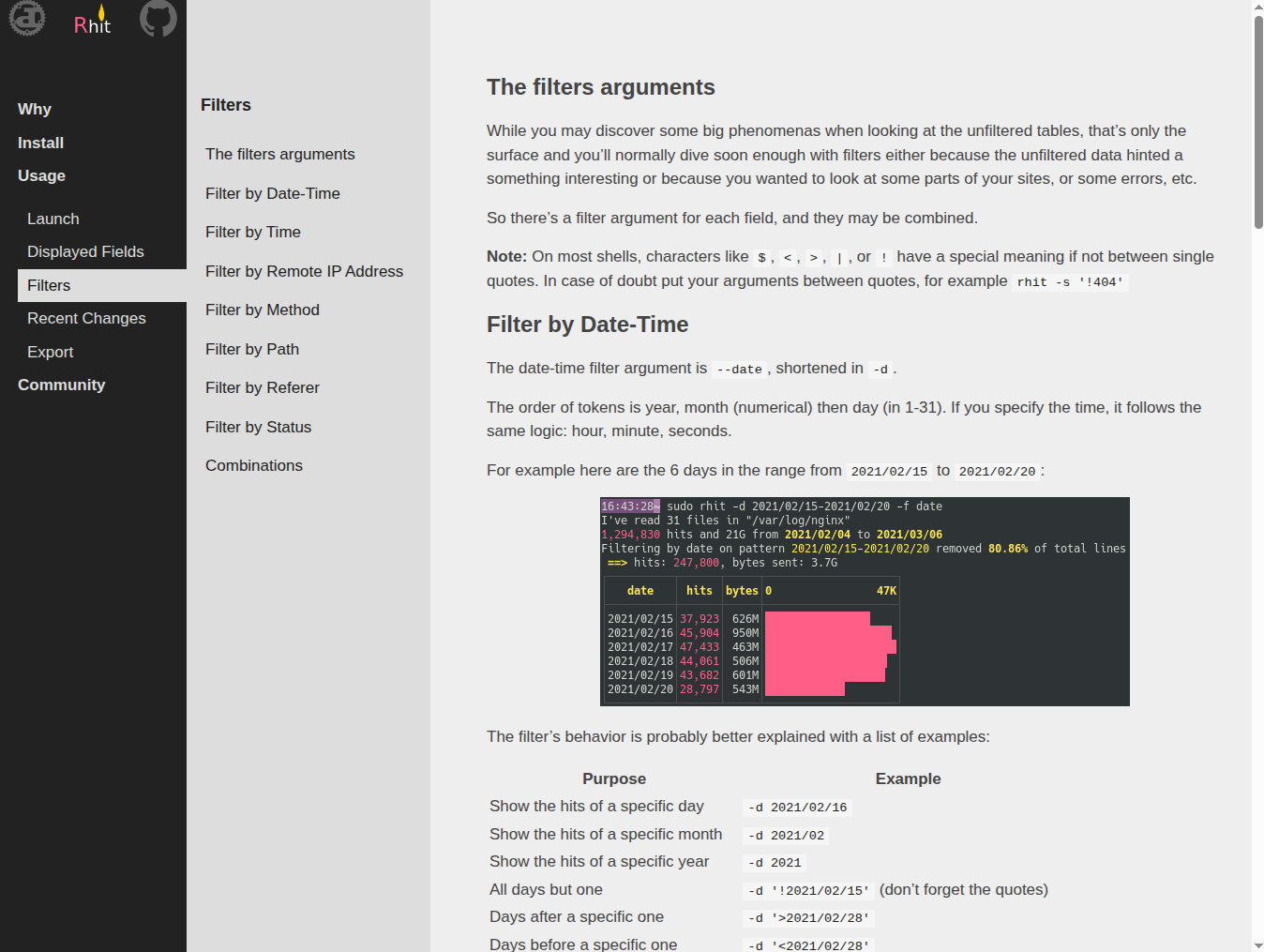
Task: Select Displayed Fields in sidebar
Action: [85, 251]
